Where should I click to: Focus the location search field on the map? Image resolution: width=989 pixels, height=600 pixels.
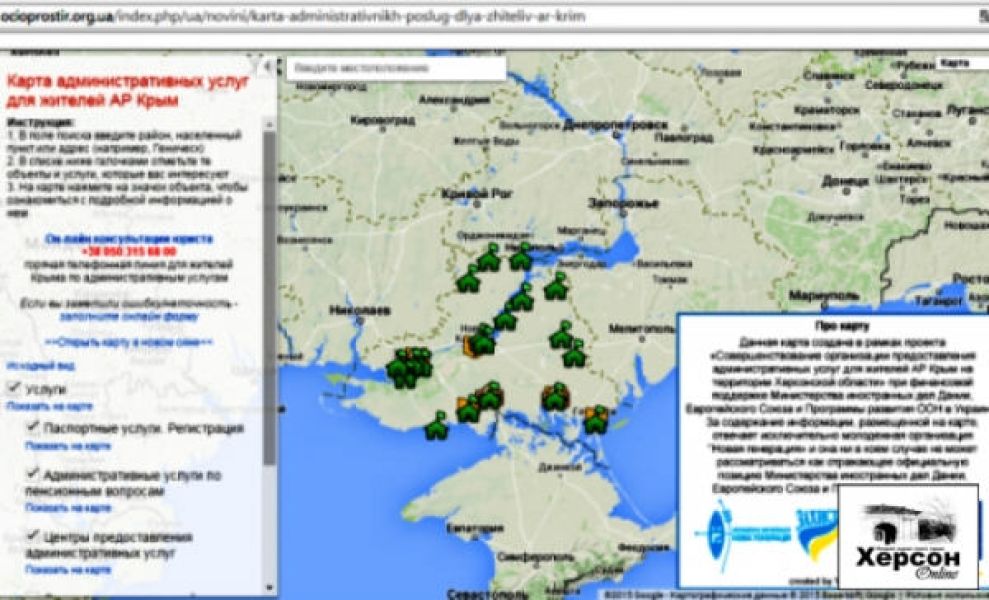click(x=395, y=69)
